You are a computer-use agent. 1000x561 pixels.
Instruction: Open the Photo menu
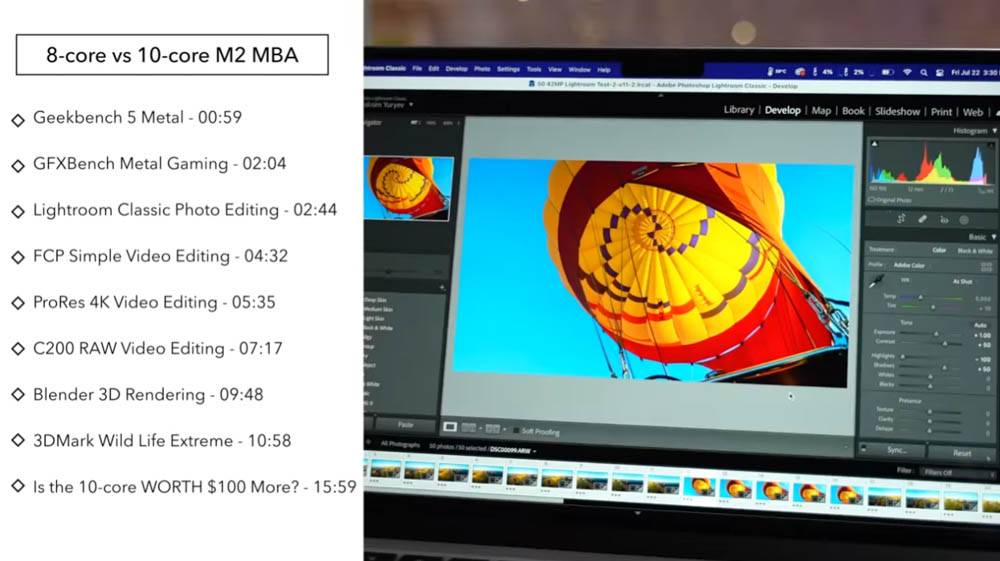pos(482,69)
